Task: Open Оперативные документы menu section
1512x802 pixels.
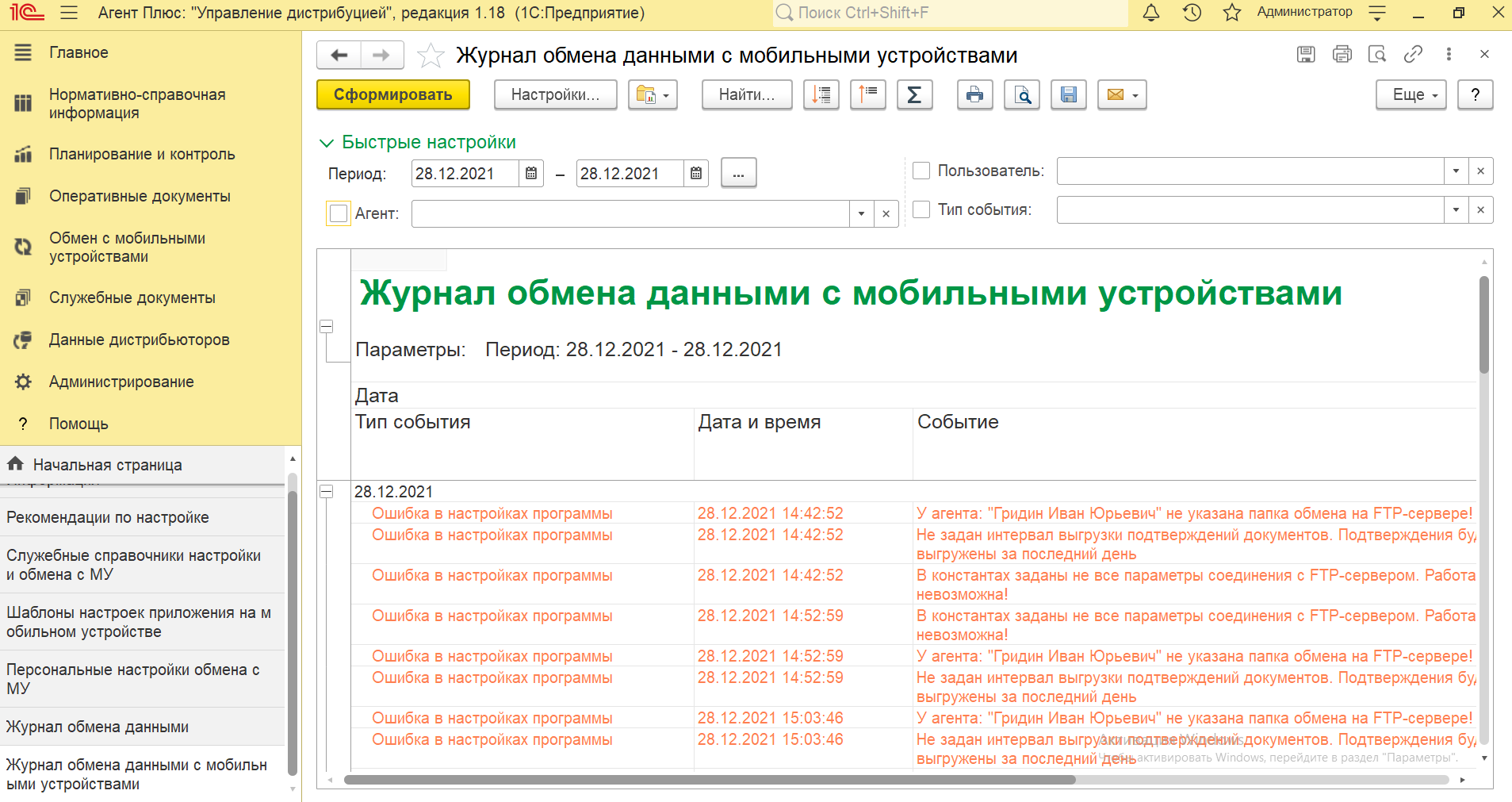Action: point(140,196)
